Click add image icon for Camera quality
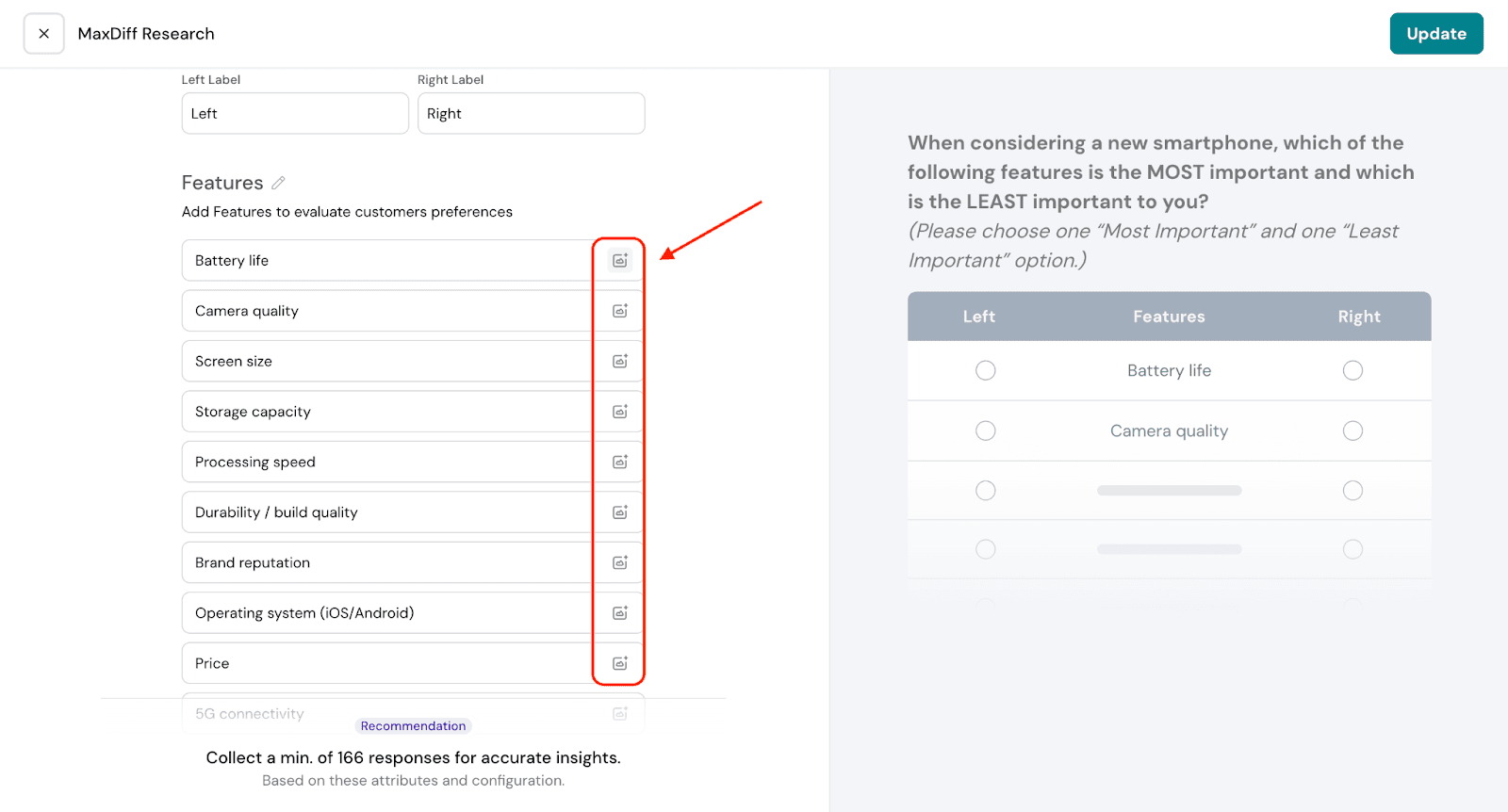The height and width of the screenshot is (812, 1508). (x=619, y=311)
